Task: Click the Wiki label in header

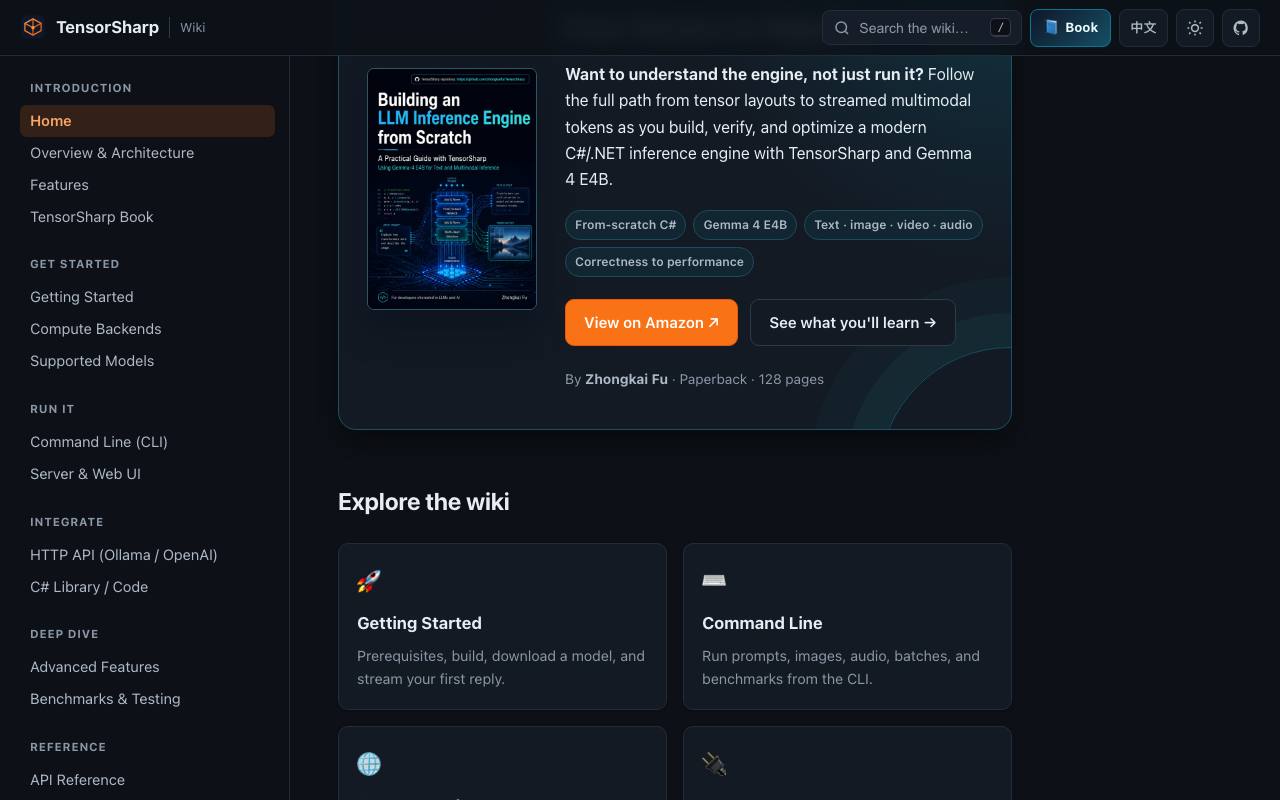Action: tap(193, 28)
